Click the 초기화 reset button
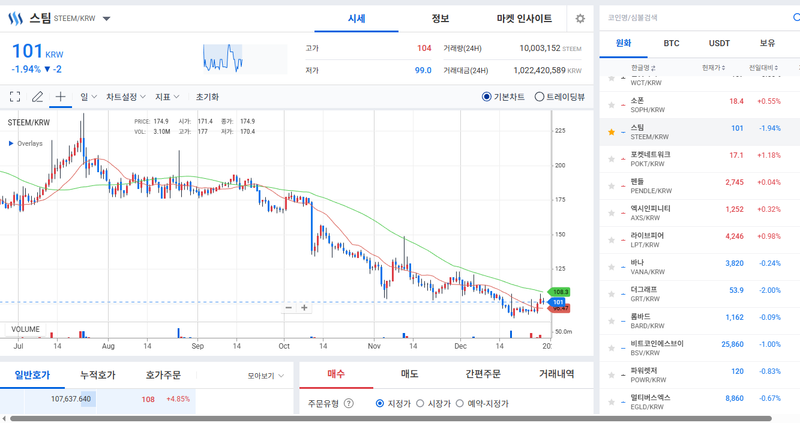Viewport: 800px width, 423px height. pos(207,97)
